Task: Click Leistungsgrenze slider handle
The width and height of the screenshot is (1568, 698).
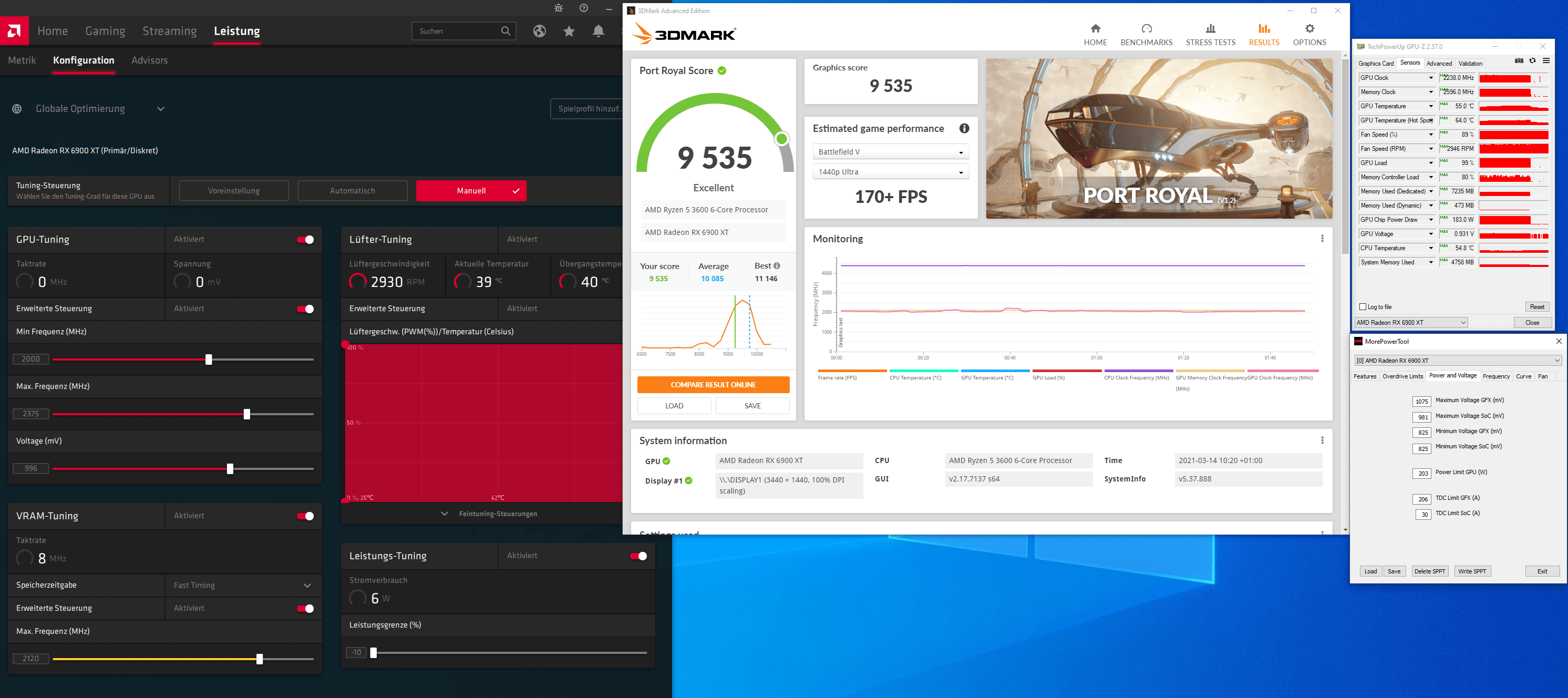Action: coord(373,652)
